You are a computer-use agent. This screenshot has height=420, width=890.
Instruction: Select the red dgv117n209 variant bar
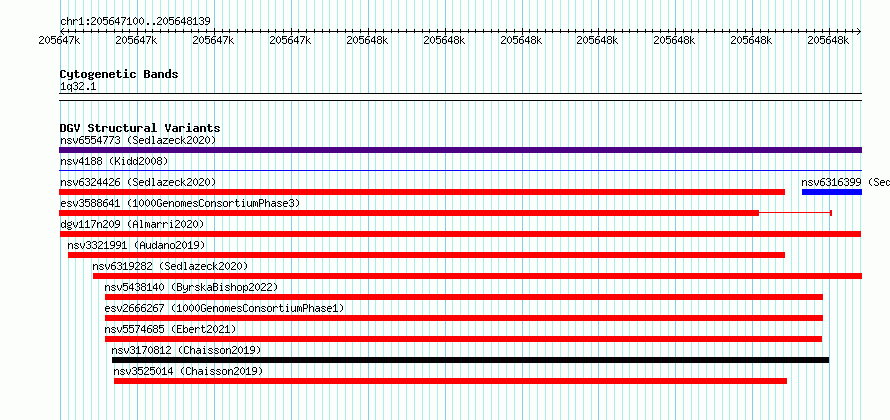(460, 234)
